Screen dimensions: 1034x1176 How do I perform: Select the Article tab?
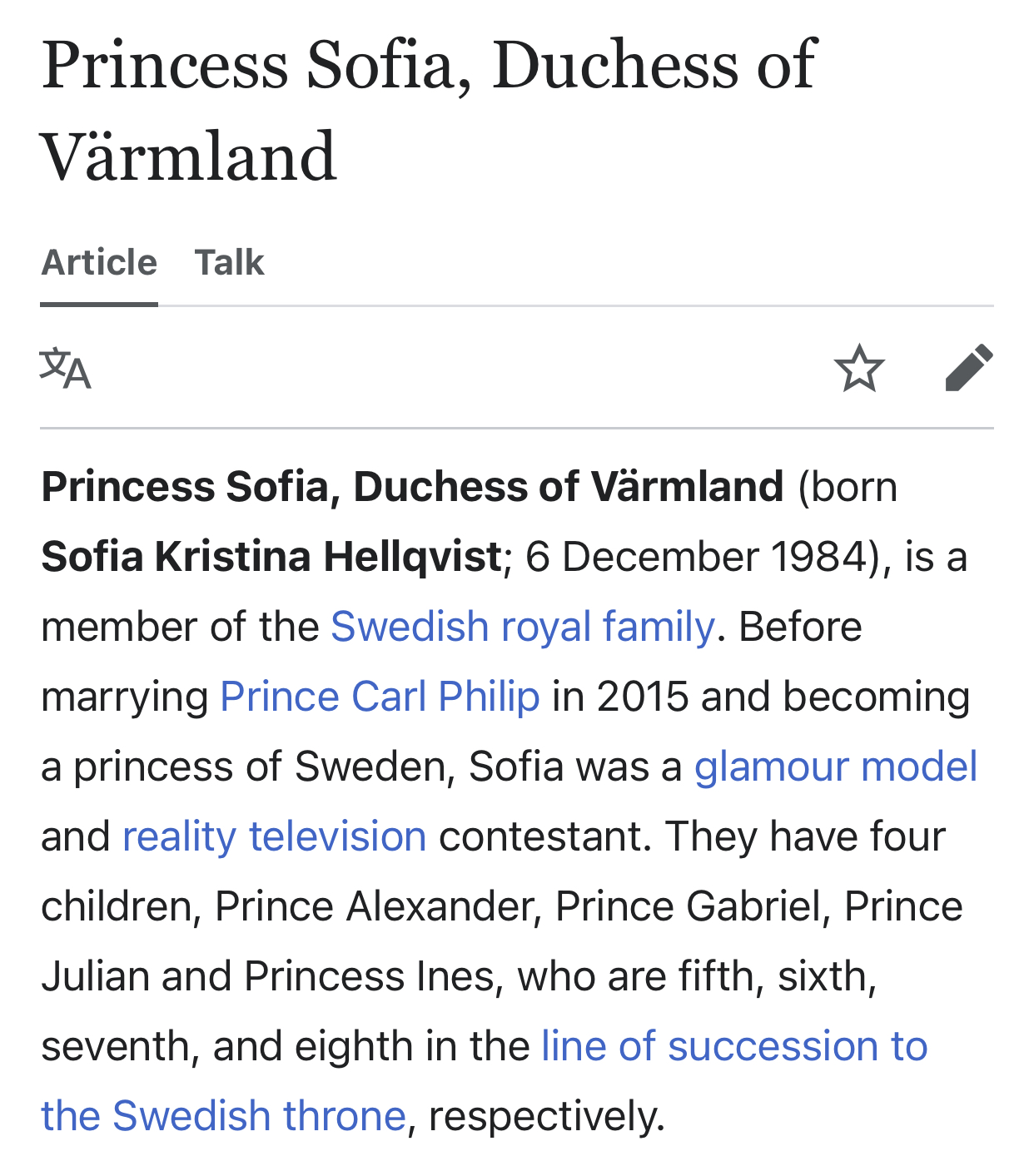[99, 263]
